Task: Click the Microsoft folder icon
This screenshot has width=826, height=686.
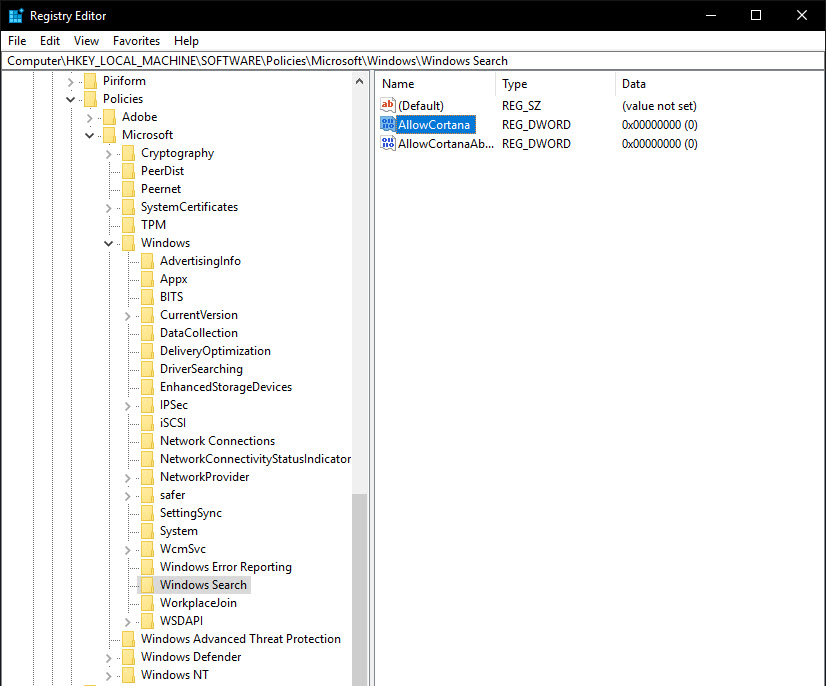Action: [x=110, y=135]
